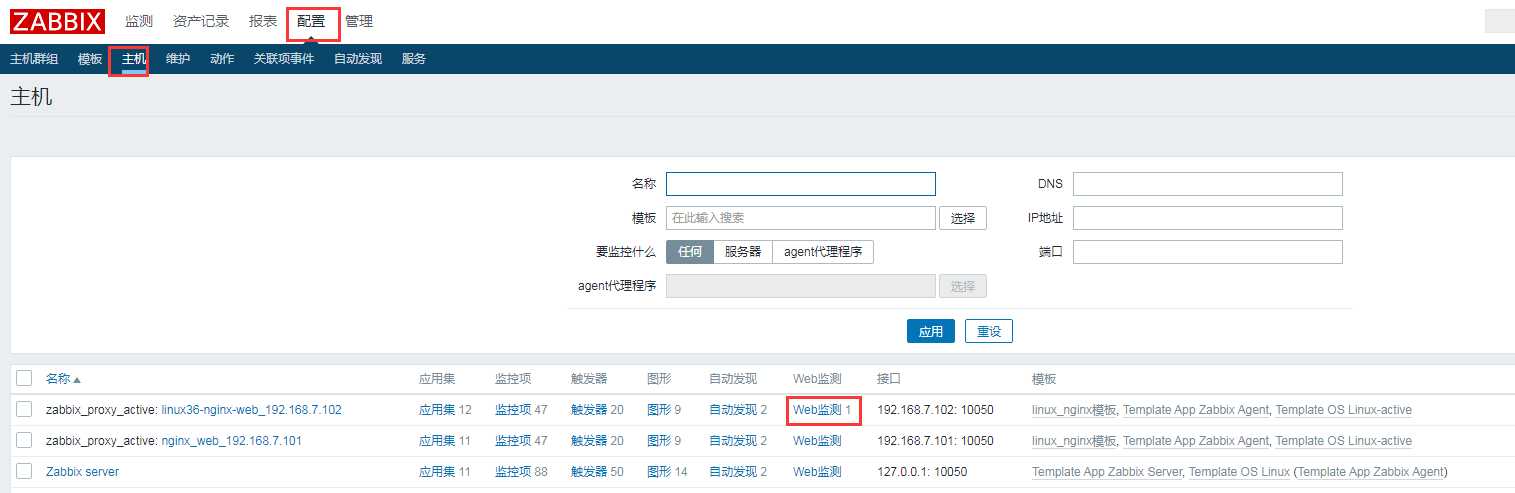
Task: Open 监控项 47 for nginx_web_192.168.7.101
Action: tap(513, 441)
